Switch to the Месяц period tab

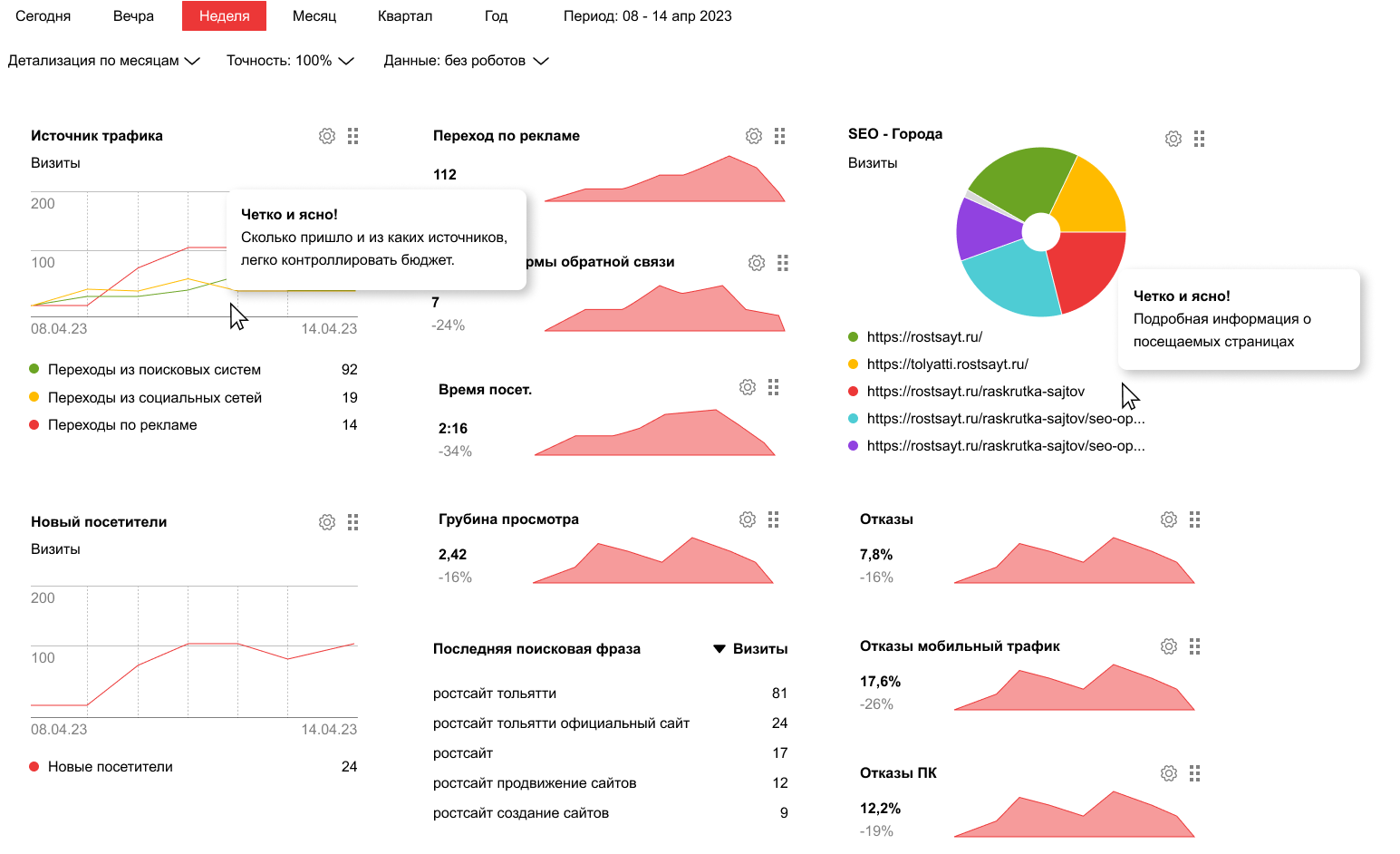[314, 16]
